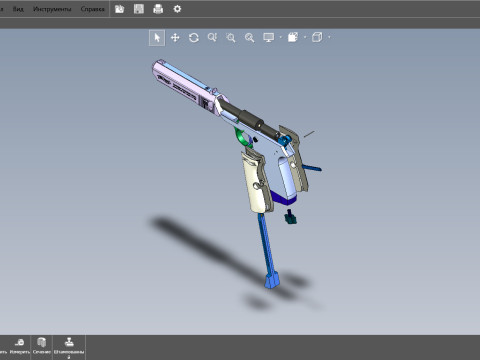
Task: Select the blue magazine part in model
Action: click(x=269, y=252)
